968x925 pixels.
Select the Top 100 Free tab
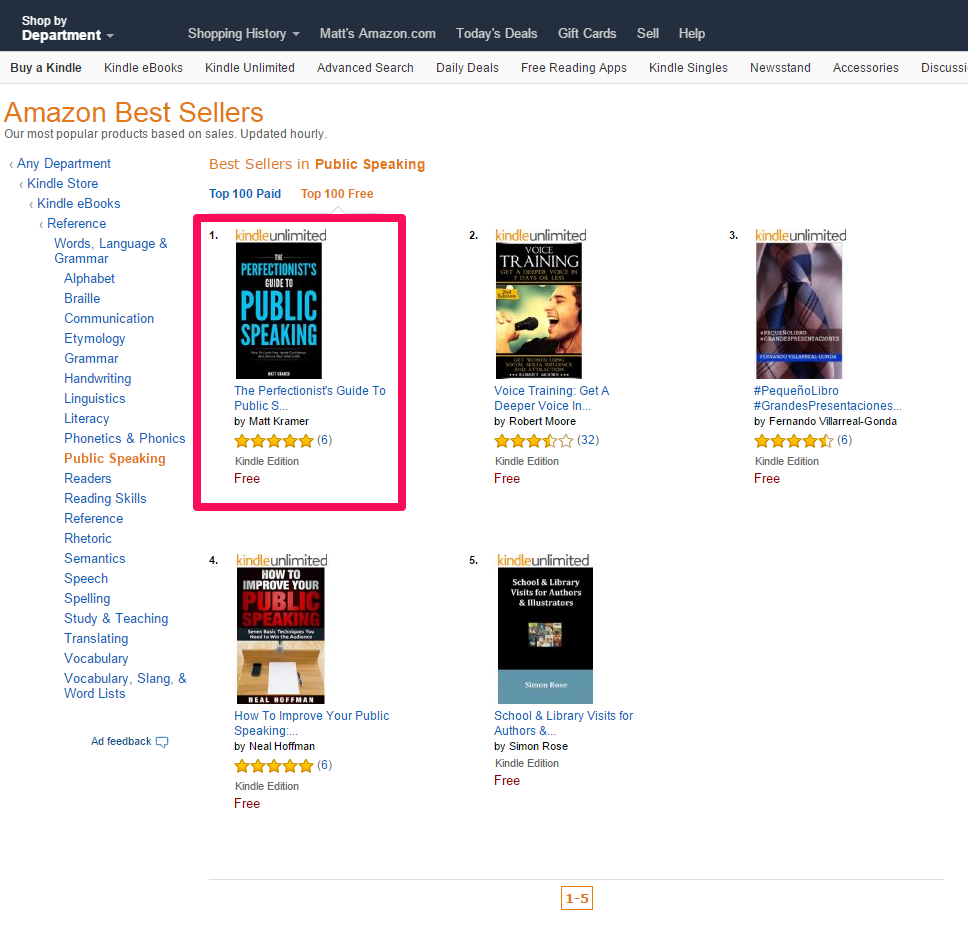point(337,194)
